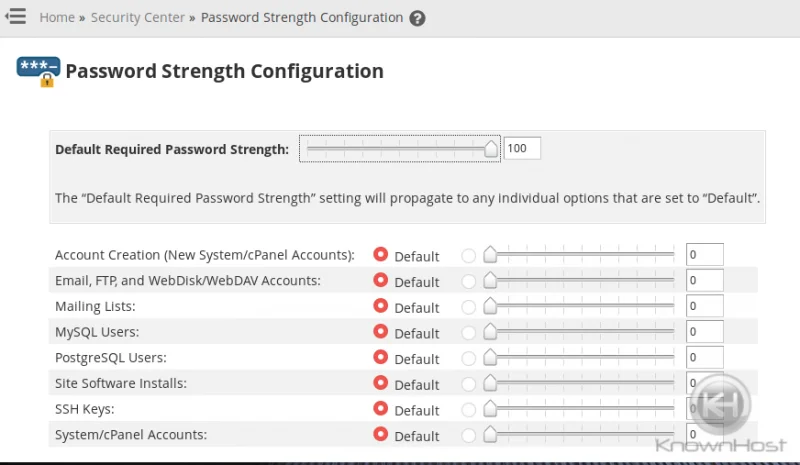The width and height of the screenshot is (800, 465).
Task: Go to Home breadcrumb link
Action: [57, 18]
